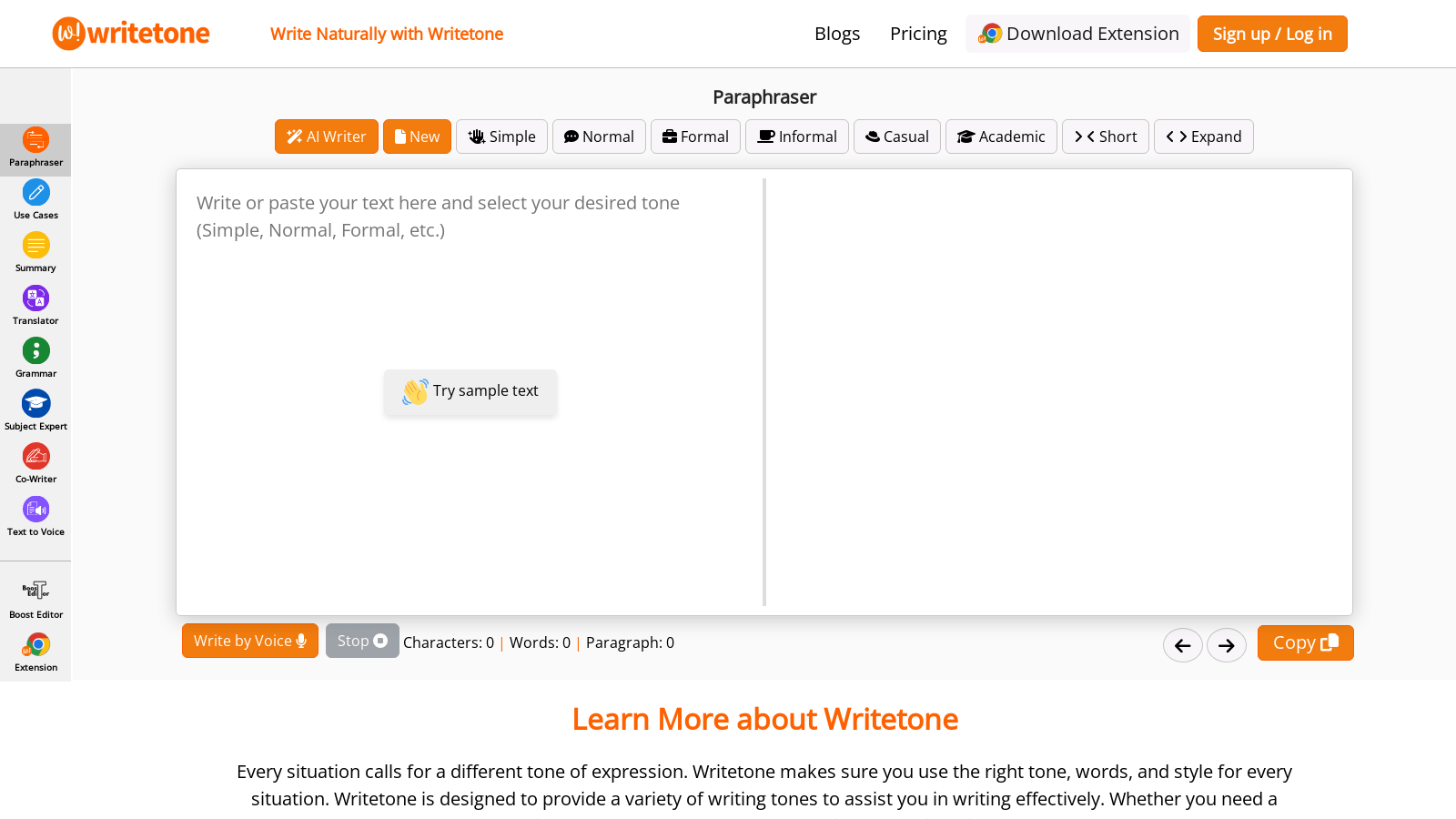Click the AI Writer button
Viewport: 1456px width, 819px height.
tap(327, 136)
